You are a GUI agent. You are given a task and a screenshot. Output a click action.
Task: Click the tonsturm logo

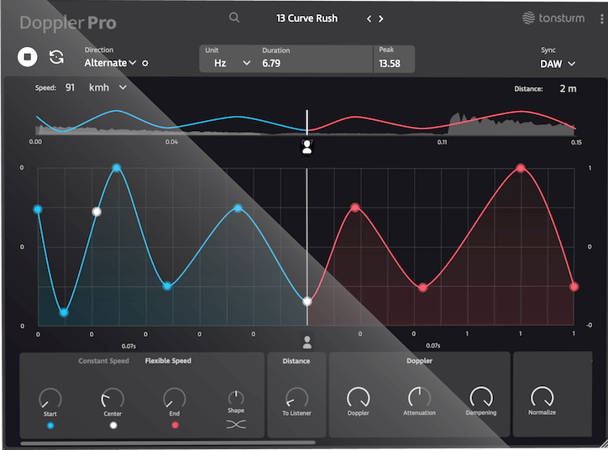tap(555, 18)
